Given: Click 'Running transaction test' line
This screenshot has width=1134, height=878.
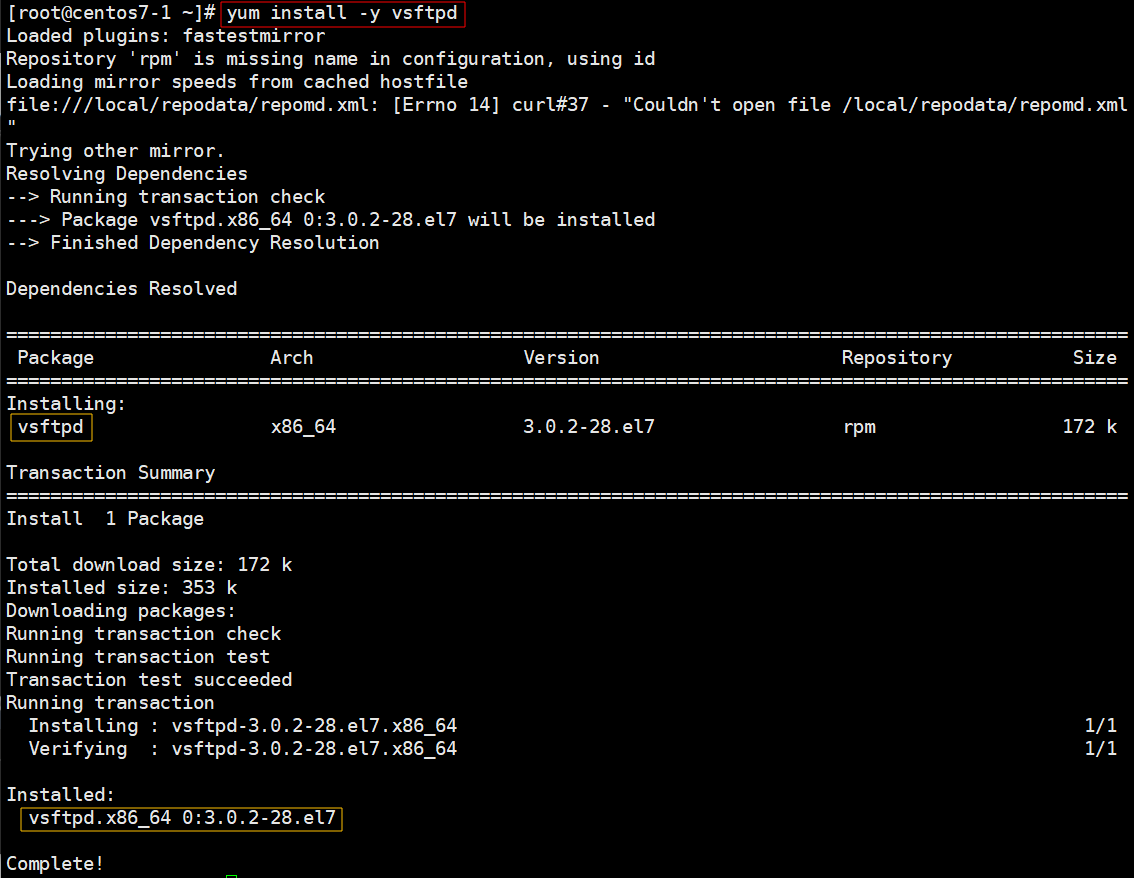Looking at the screenshot, I should tap(138, 657).
